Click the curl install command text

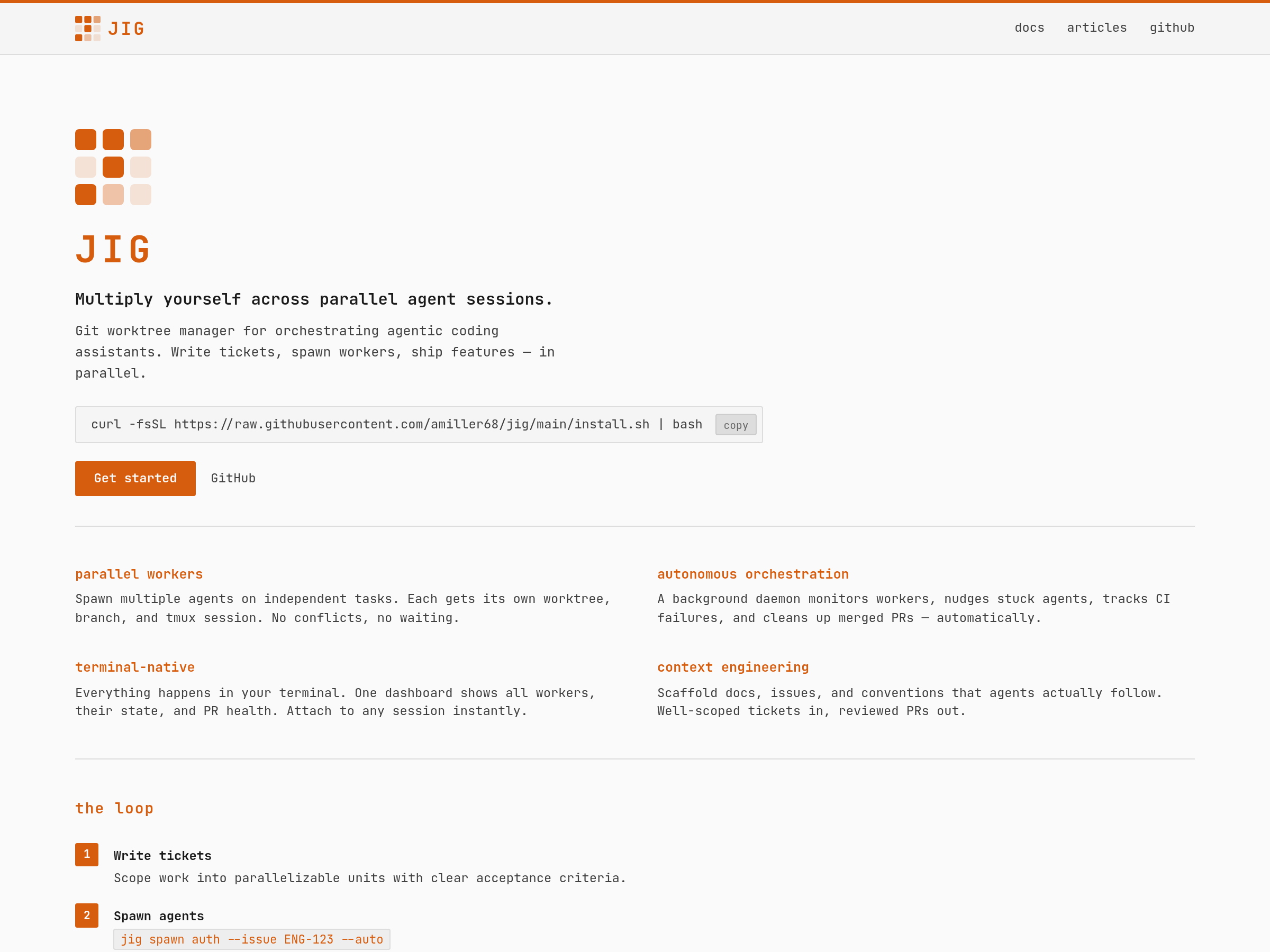pos(396,425)
